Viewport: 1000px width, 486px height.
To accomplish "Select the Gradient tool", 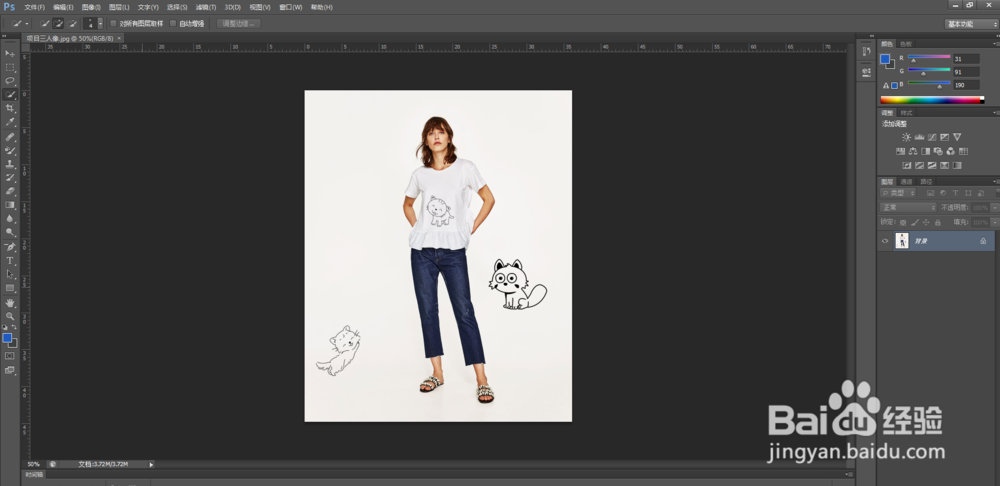I will pyautogui.click(x=10, y=205).
